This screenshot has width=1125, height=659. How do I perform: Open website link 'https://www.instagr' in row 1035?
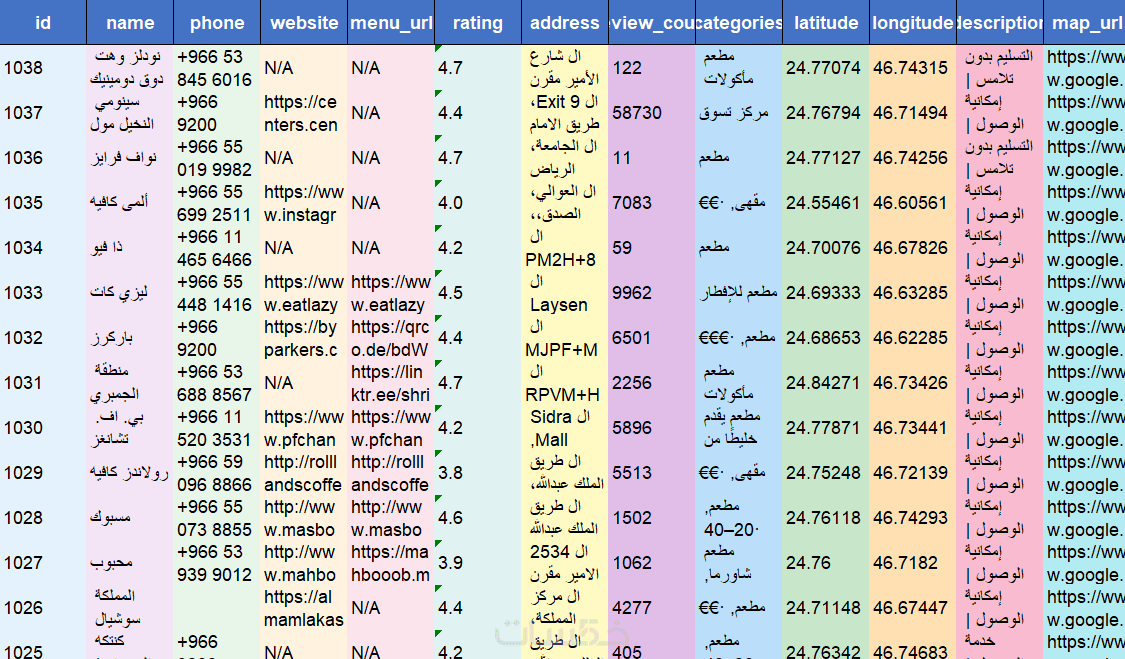304,203
